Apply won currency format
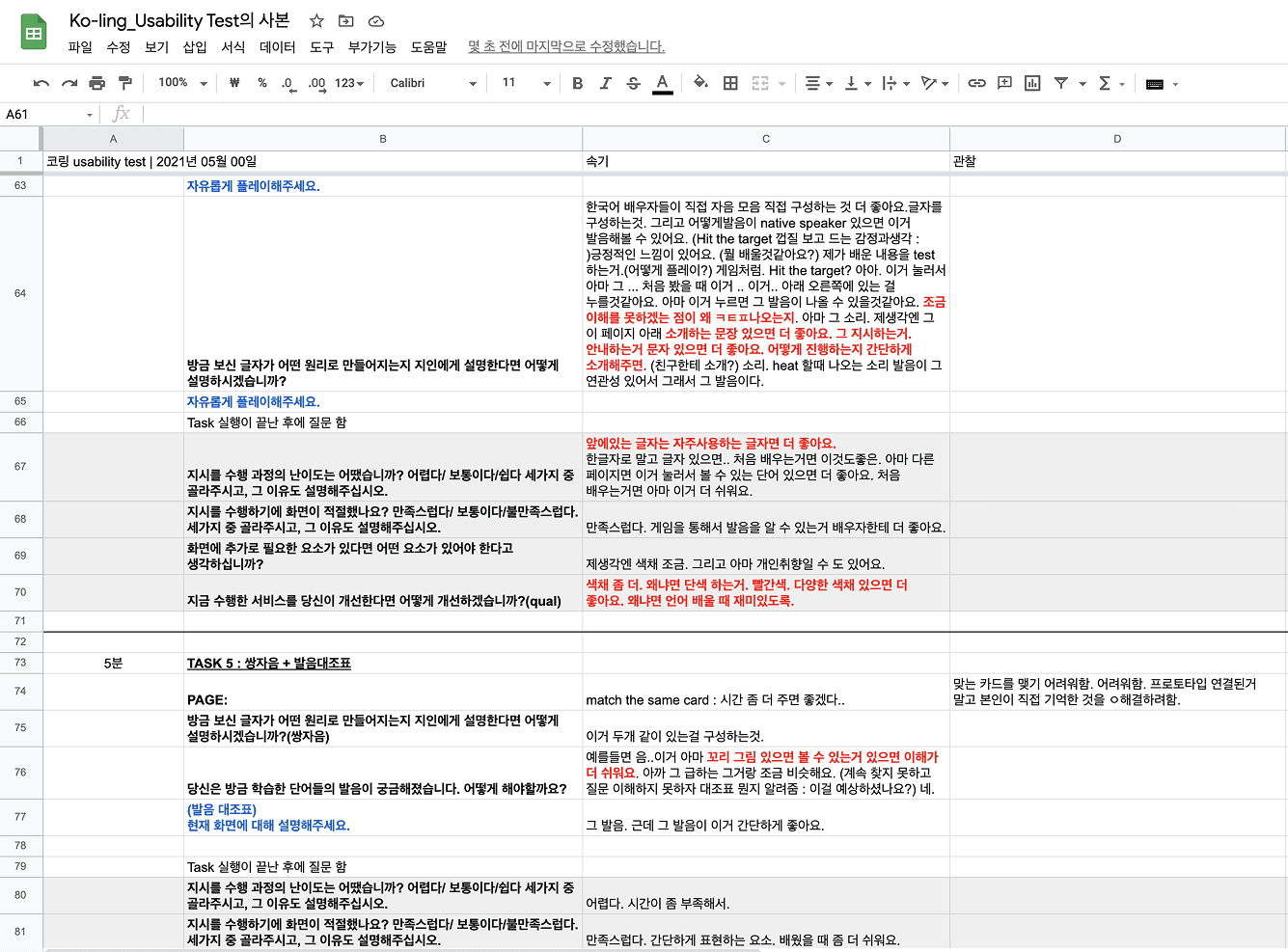 234,83
